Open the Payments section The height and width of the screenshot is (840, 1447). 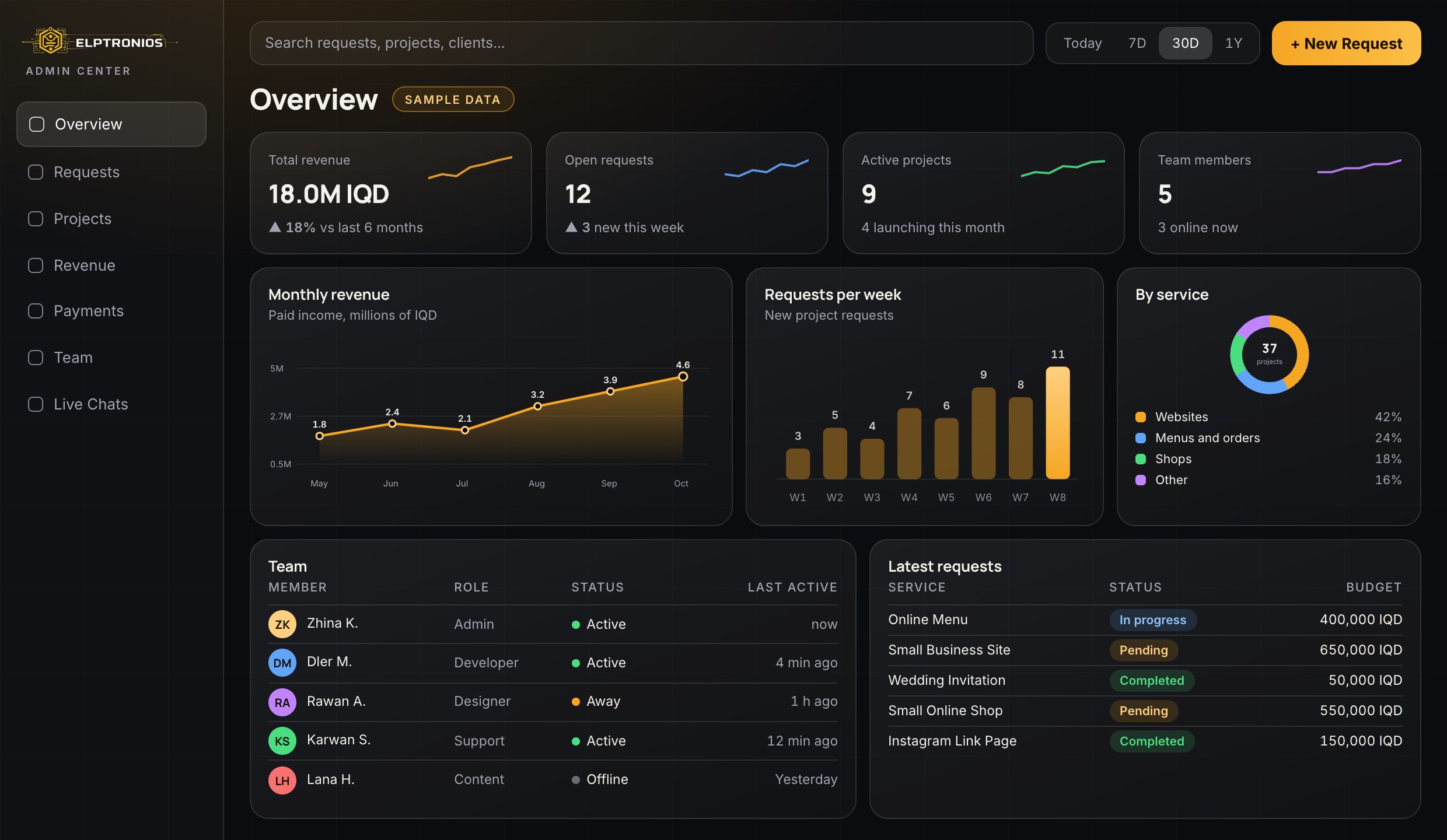tap(111, 311)
